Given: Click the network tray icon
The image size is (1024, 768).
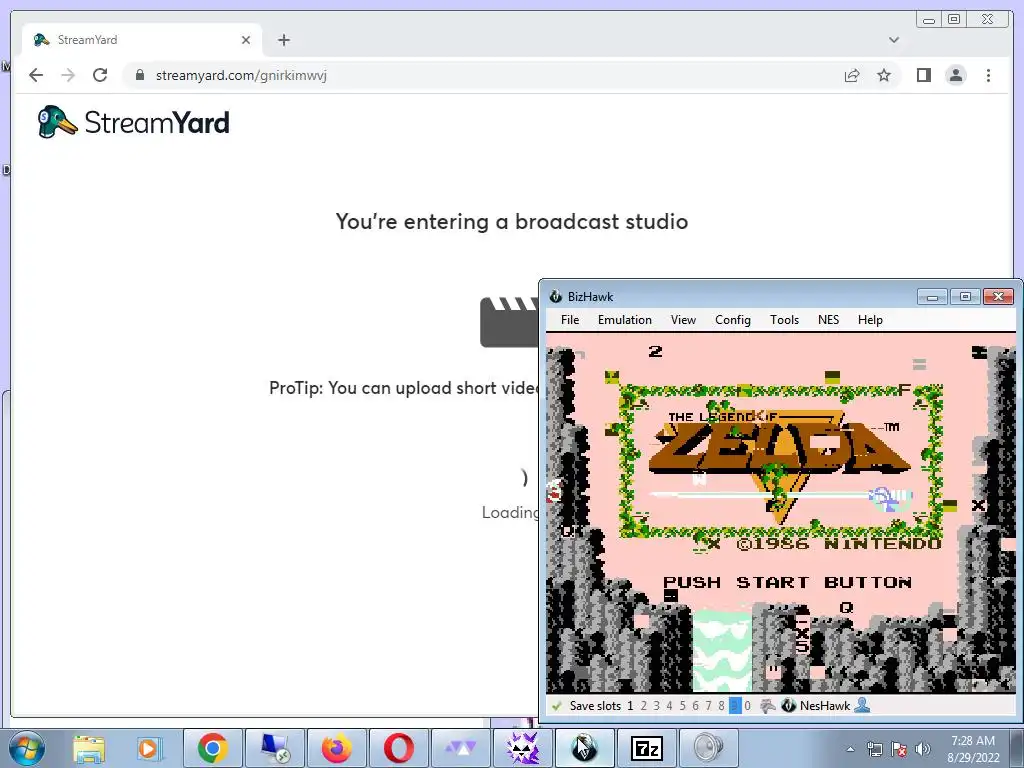Looking at the screenshot, I should click(874, 749).
